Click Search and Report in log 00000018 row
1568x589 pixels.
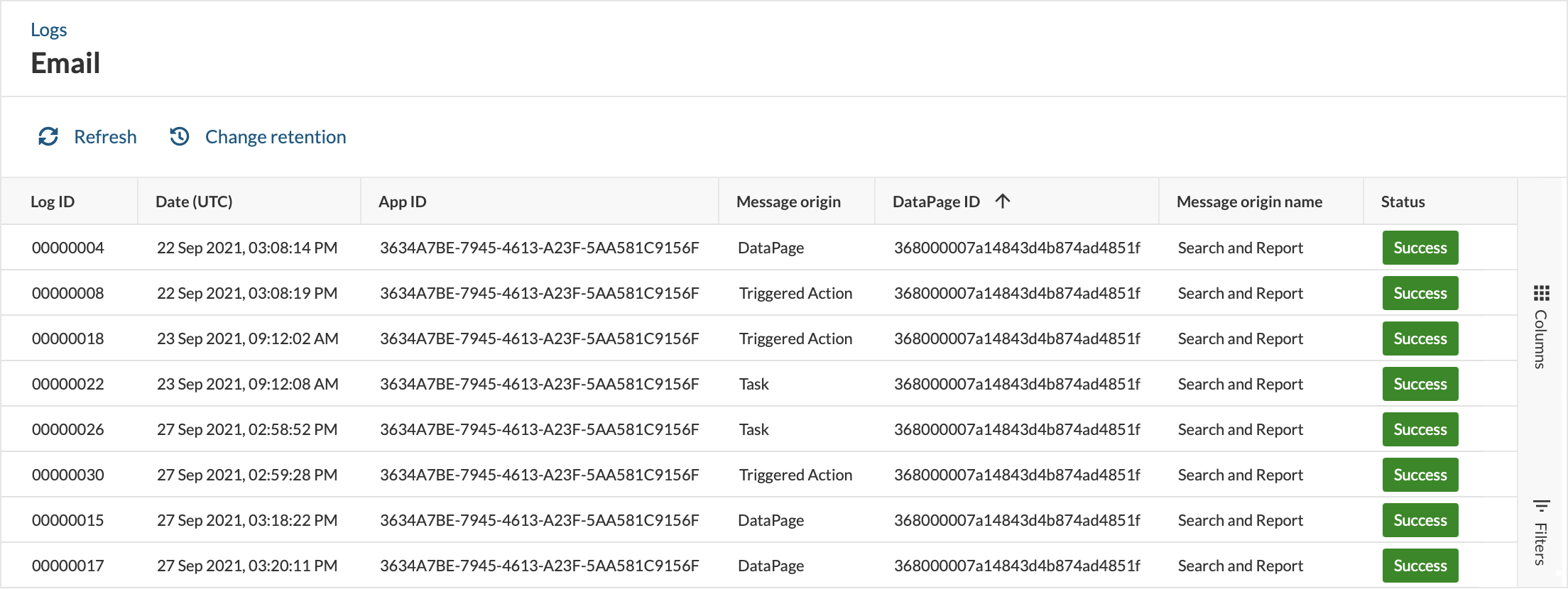click(x=1241, y=338)
